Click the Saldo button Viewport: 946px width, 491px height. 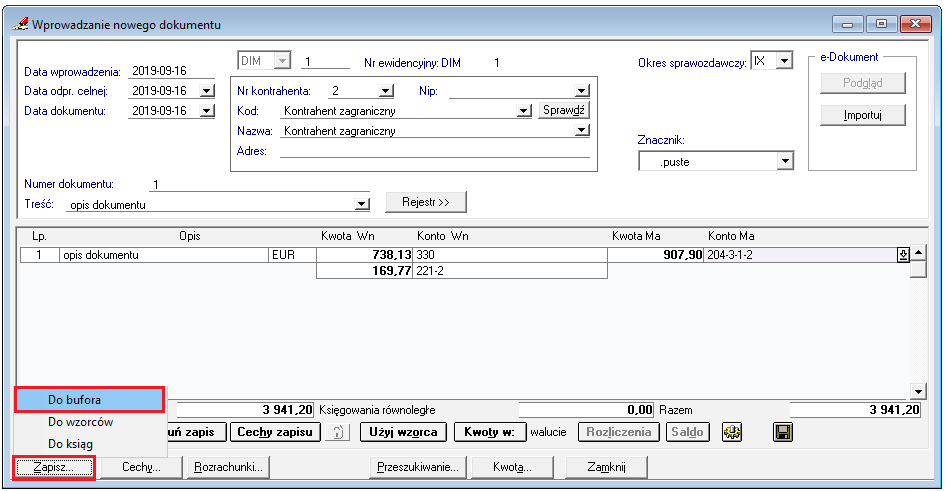687,432
